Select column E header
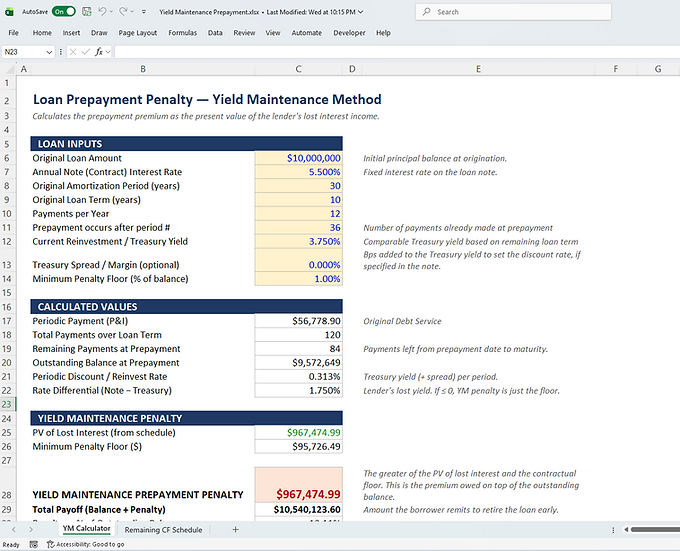The width and height of the screenshot is (680, 551). 478,69
